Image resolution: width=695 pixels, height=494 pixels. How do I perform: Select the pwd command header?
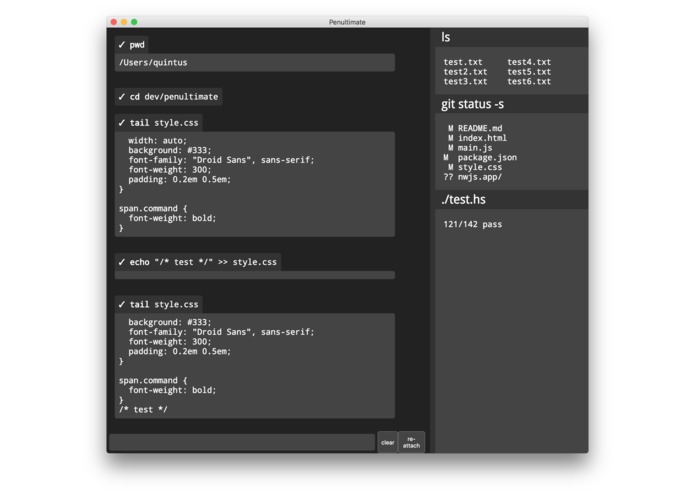pyautogui.click(x=132, y=45)
